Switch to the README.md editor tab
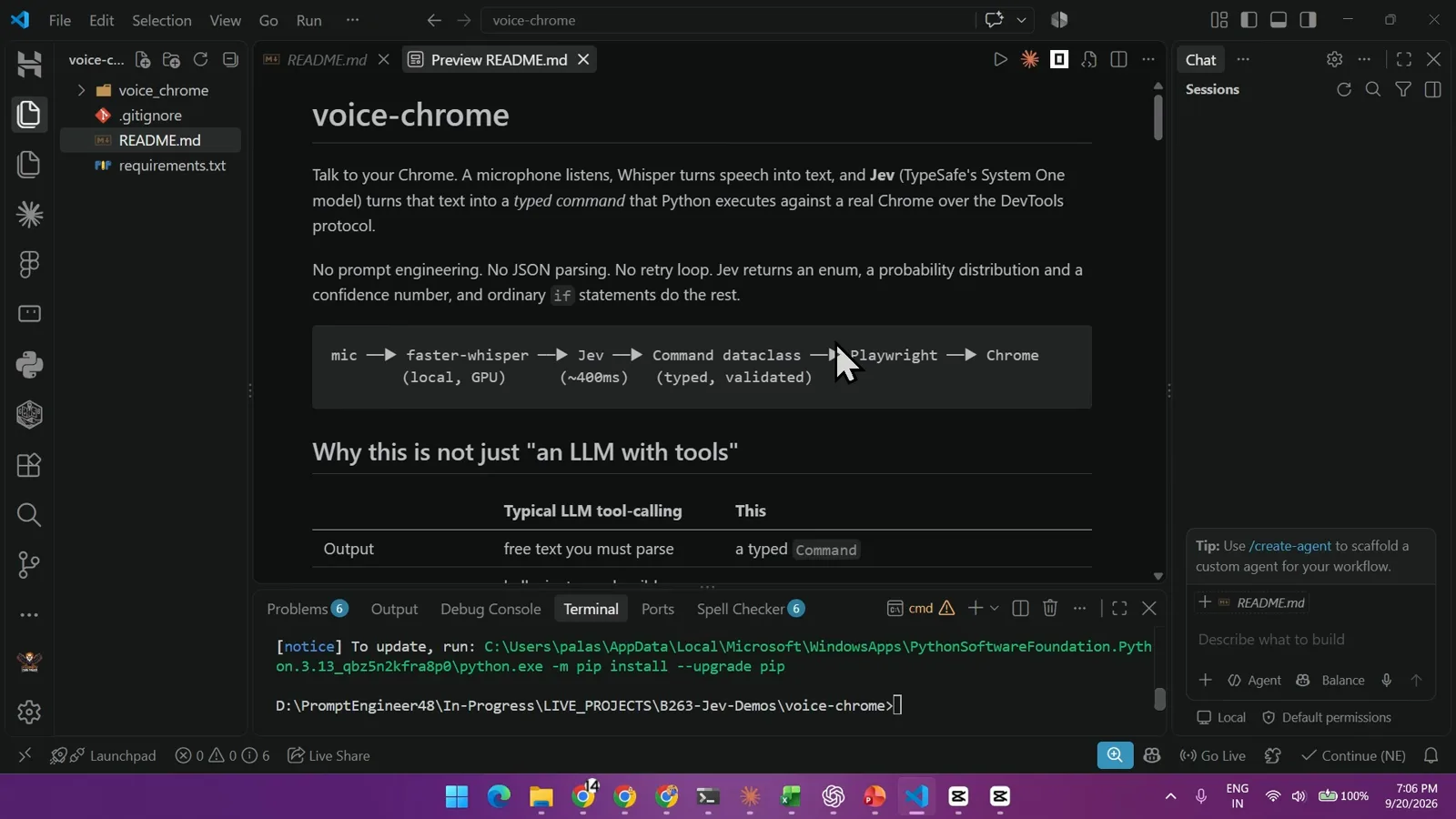 click(x=327, y=60)
